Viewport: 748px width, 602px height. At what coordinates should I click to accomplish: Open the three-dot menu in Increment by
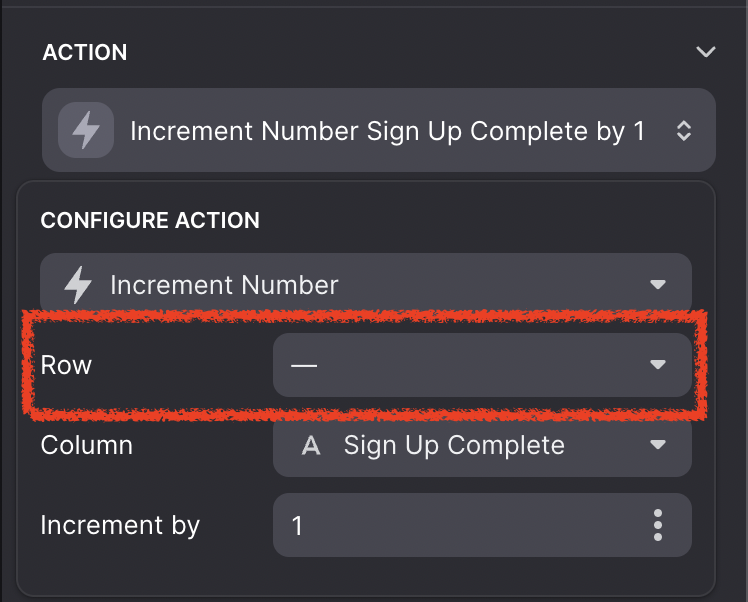[658, 525]
